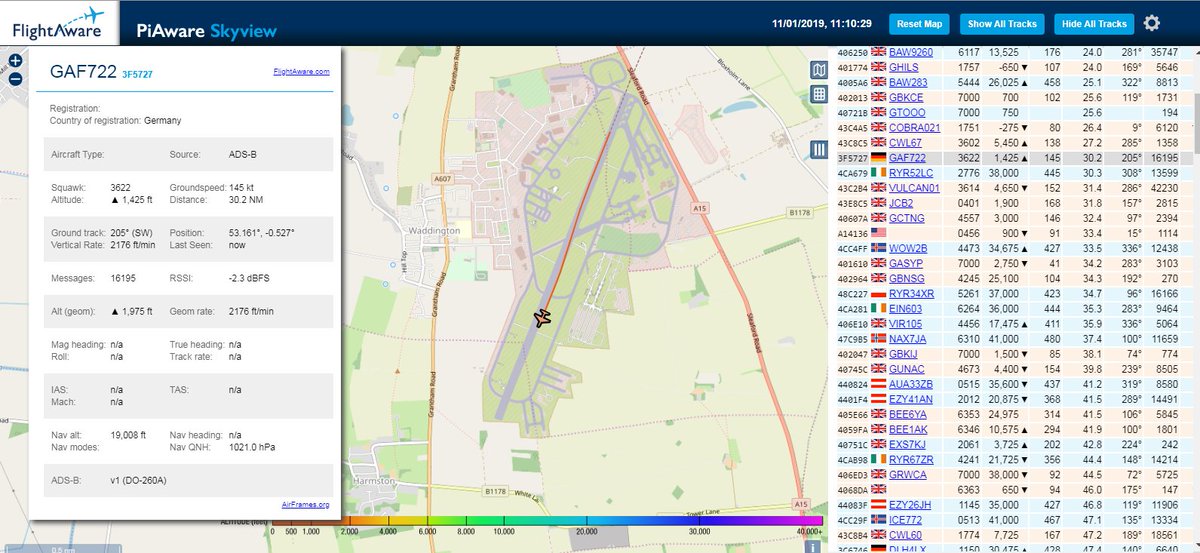Open the GBNSG flight link

(908, 279)
